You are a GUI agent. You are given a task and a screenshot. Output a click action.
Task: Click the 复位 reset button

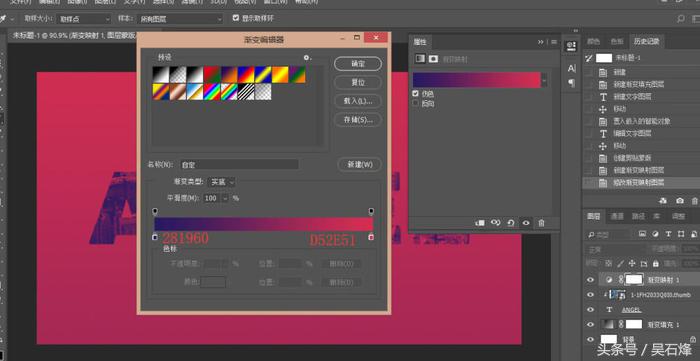point(358,83)
